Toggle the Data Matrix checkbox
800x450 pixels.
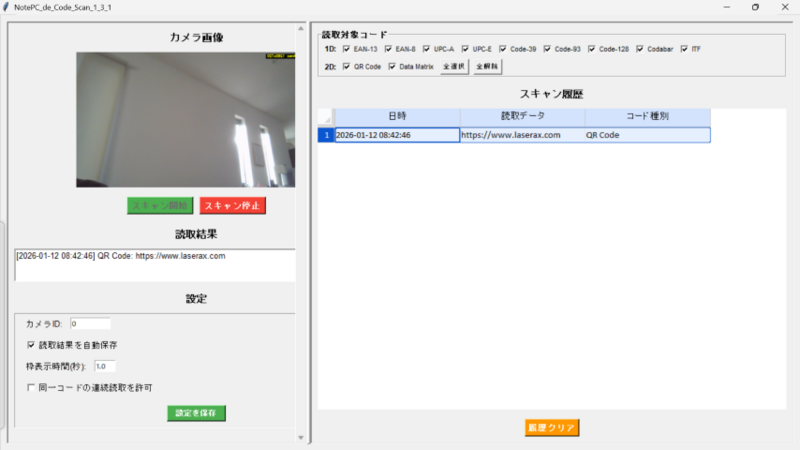pyautogui.click(x=392, y=66)
